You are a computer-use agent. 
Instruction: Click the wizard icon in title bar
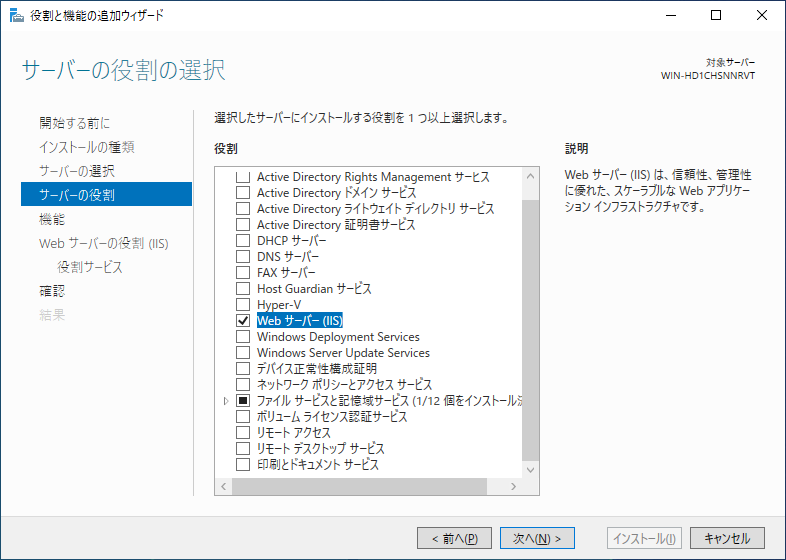(x=17, y=16)
